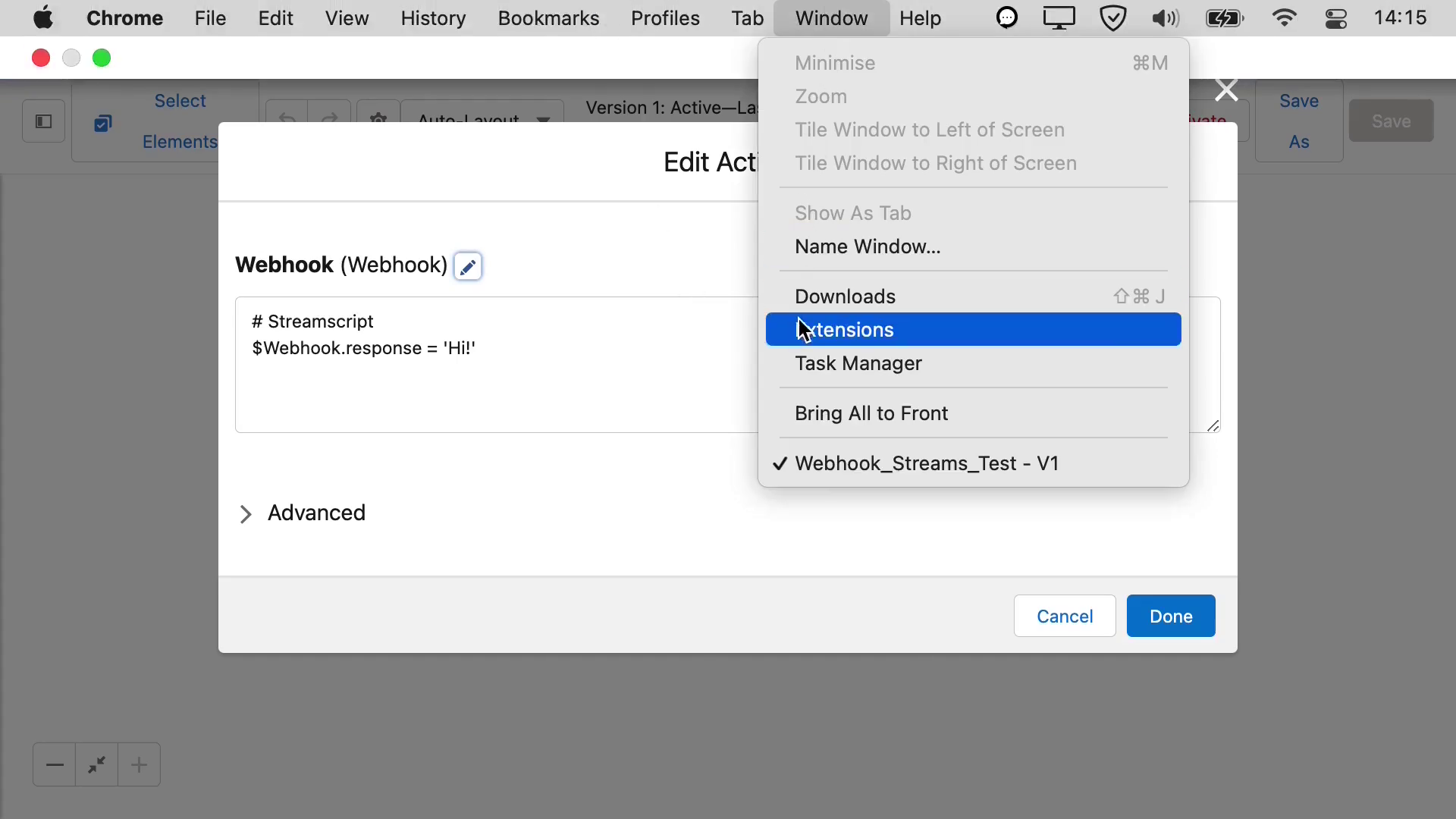Close the dialog with the X icon
1456x819 pixels.
(x=1226, y=90)
